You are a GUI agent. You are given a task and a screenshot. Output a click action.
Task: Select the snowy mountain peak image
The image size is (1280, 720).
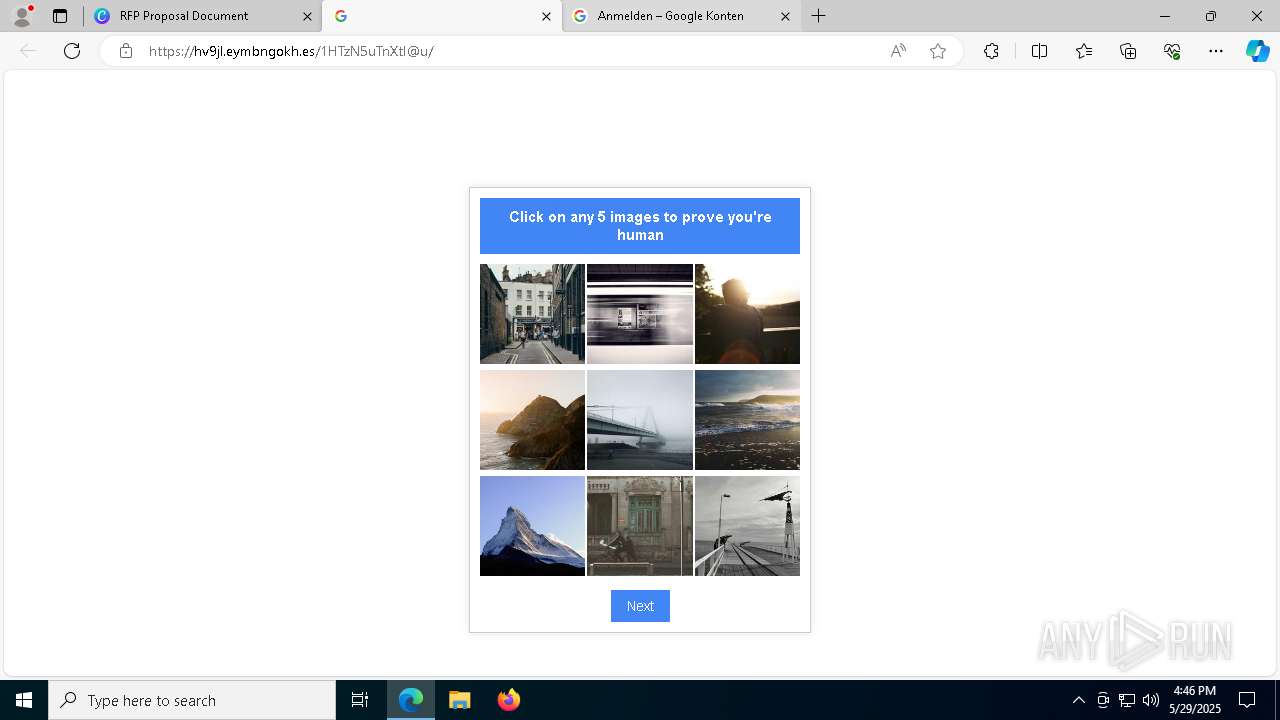(532, 526)
